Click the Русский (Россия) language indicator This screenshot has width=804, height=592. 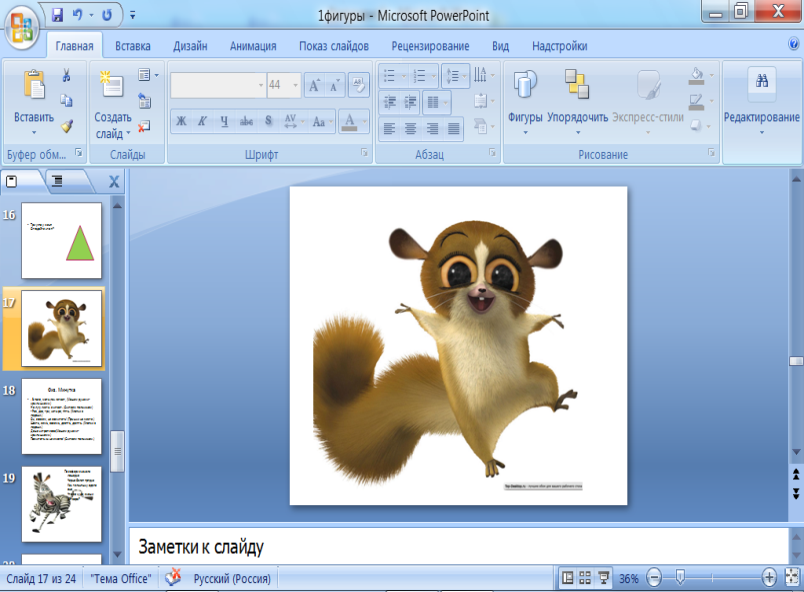232,579
